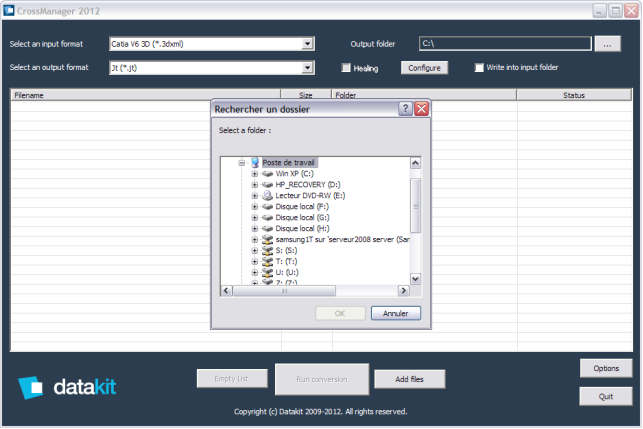Click the Annuler button

[x=396, y=313]
